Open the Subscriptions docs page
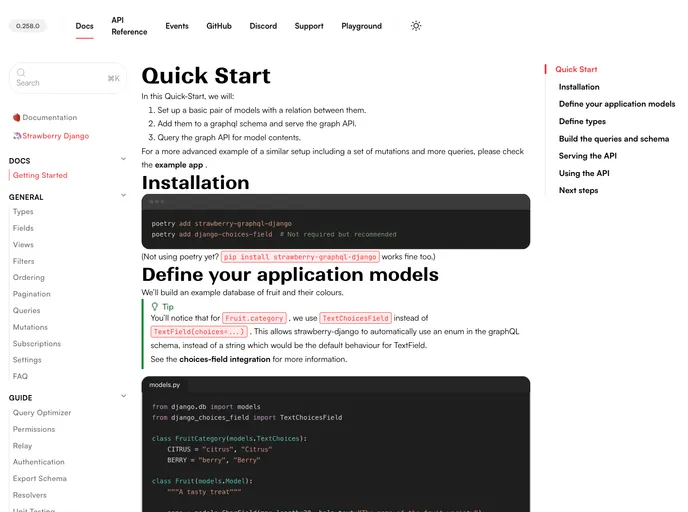The width and height of the screenshot is (688, 512). pos(37,344)
